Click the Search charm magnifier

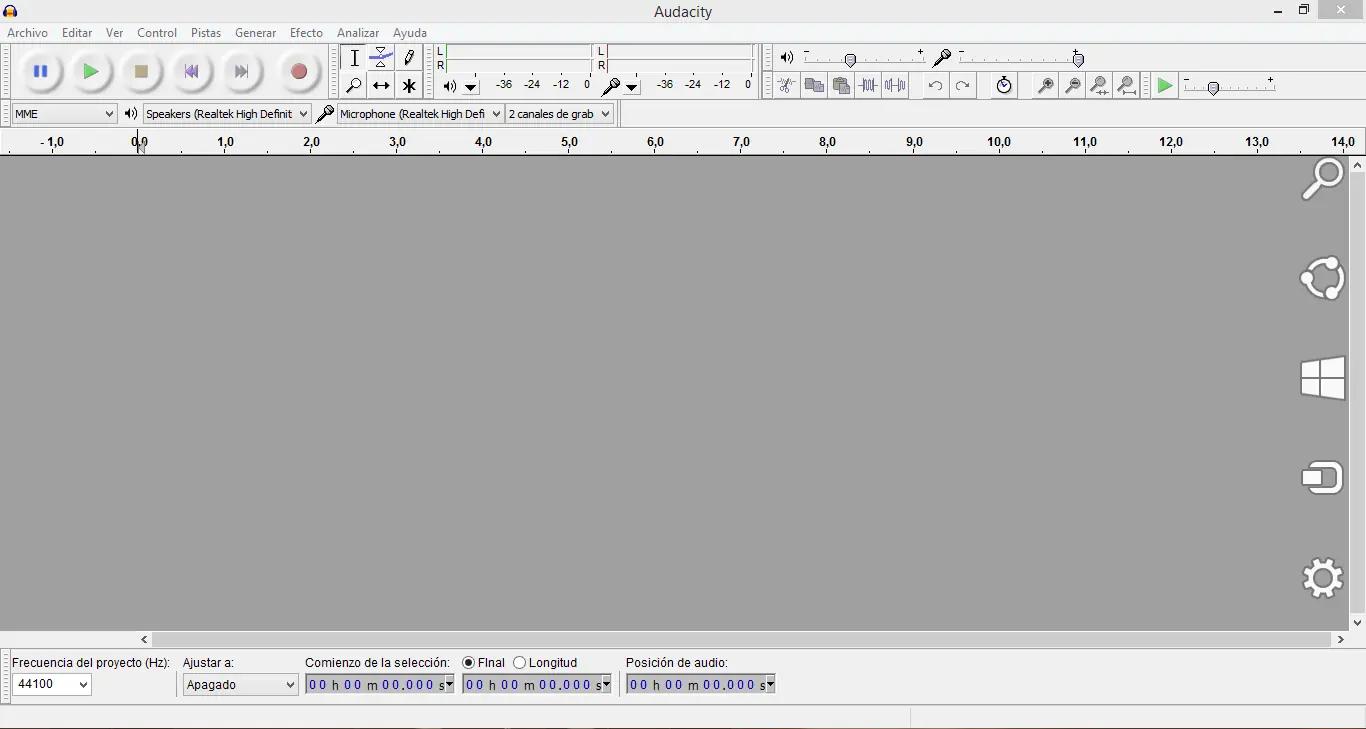[x=1322, y=180]
